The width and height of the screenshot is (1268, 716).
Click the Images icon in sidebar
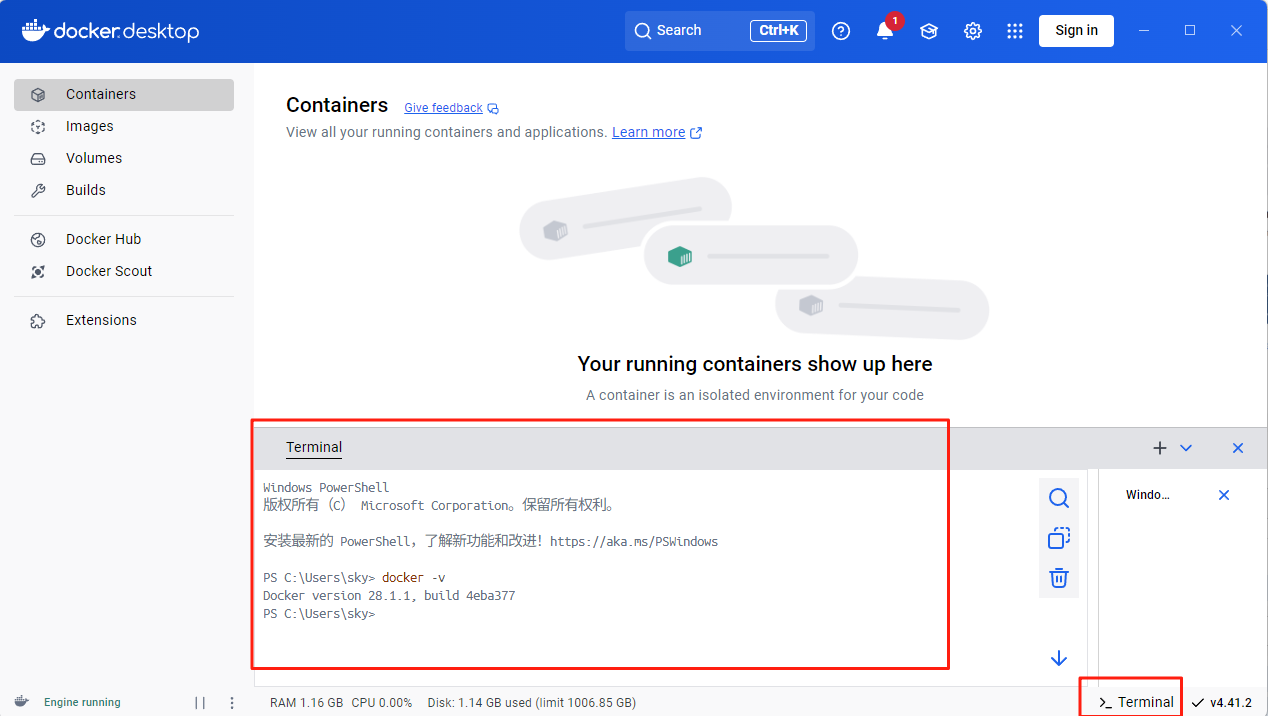pos(38,127)
